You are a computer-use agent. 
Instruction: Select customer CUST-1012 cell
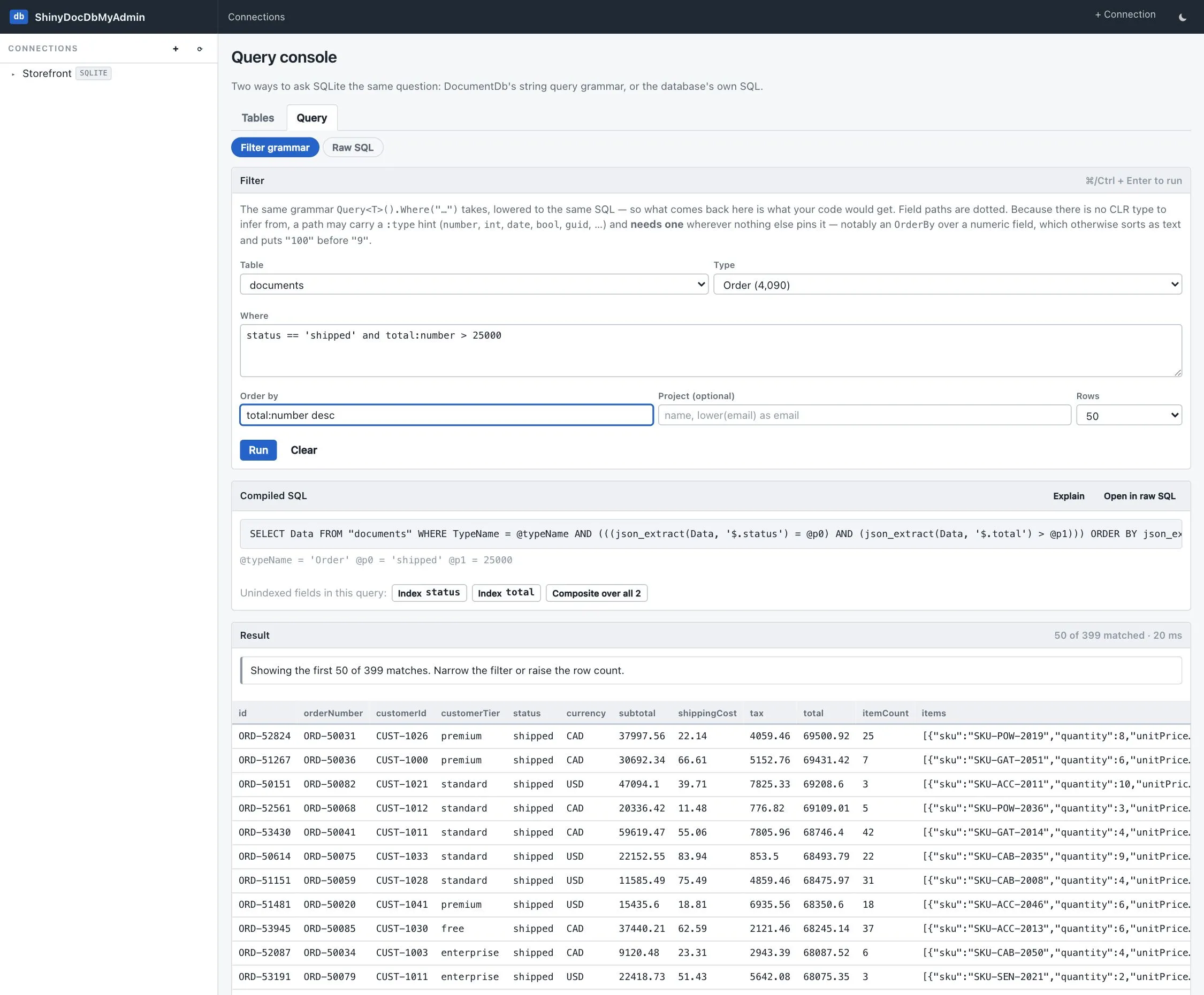[x=402, y=808]
